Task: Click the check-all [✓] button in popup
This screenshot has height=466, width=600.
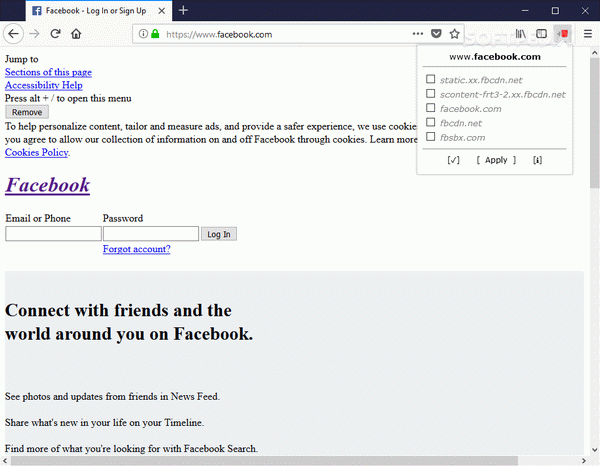Action: (453, 160)
